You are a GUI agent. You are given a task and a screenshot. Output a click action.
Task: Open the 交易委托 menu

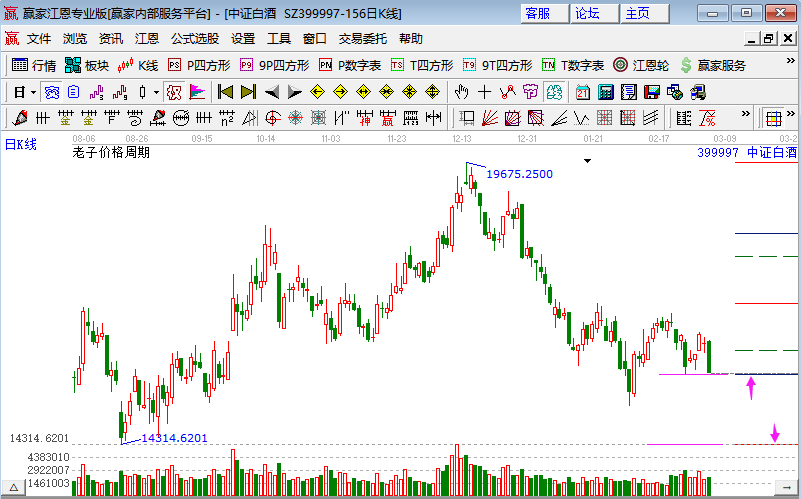363,39
